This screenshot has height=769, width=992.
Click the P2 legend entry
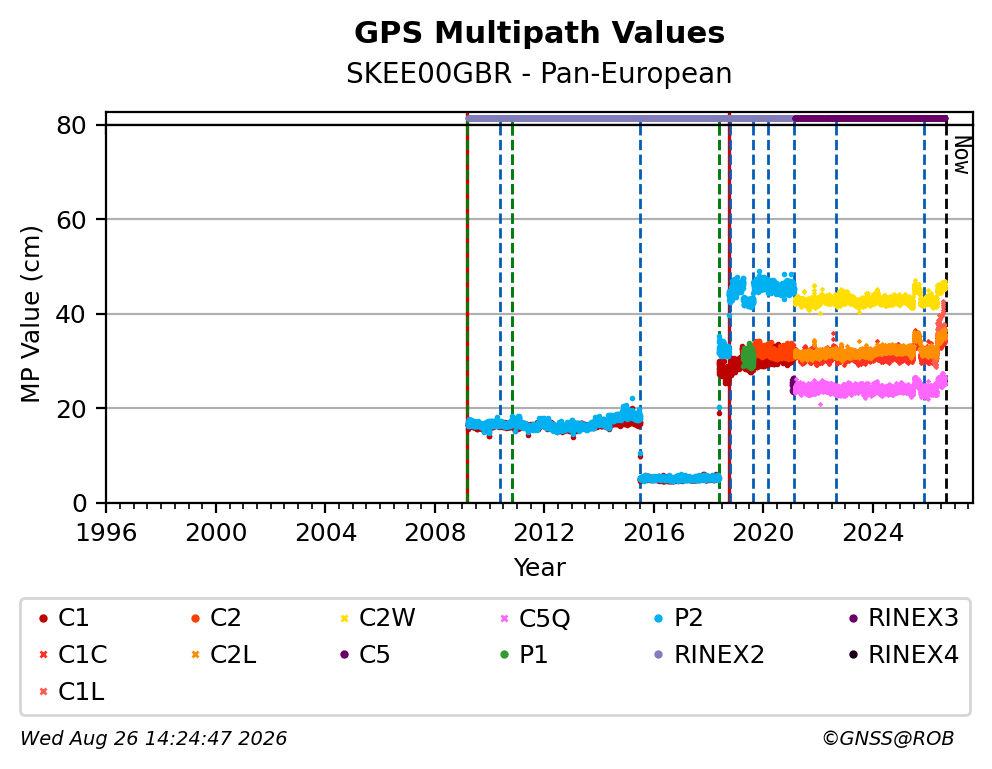678,618
